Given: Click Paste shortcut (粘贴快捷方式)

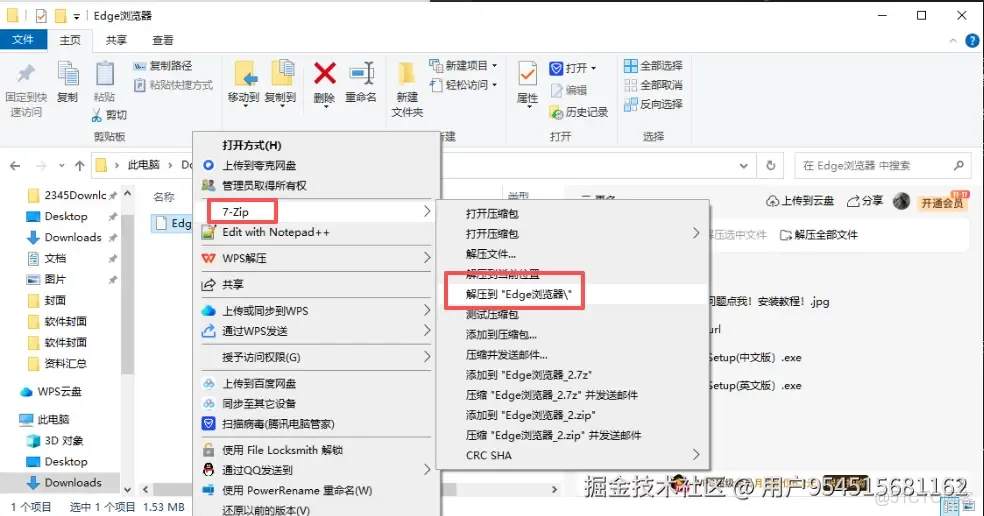Looking at the screenshot, I should coord(173,85).
